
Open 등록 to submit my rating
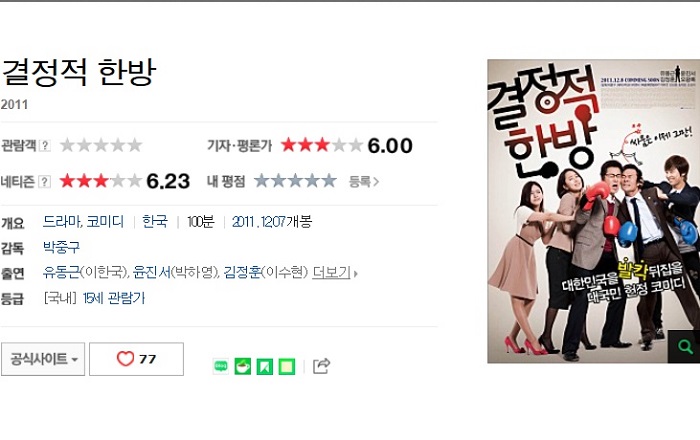click(x=364, y=182)
